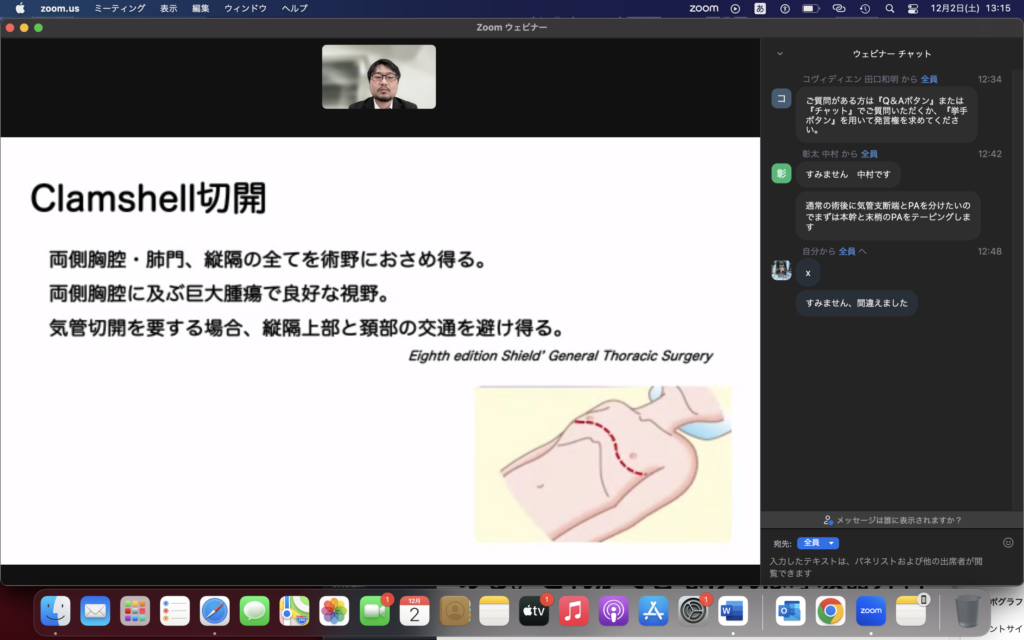1024x640 pixels.
Task: Toggle the Japanese input source indicator
Action: 760,8
